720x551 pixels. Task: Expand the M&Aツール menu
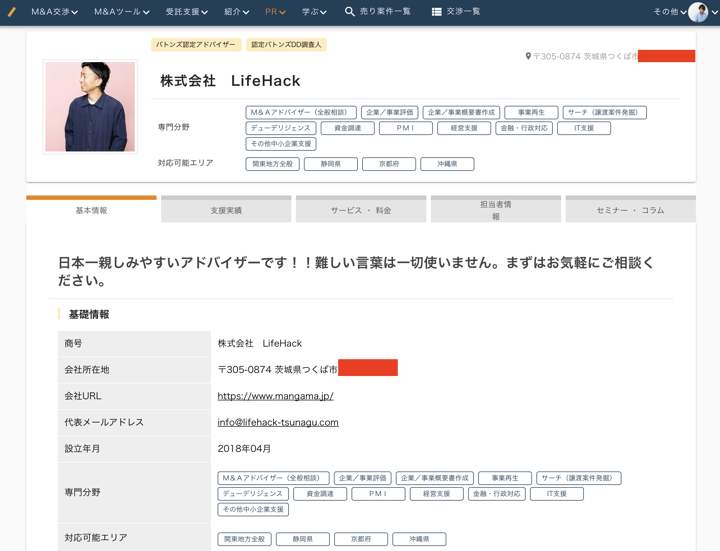coord(121,12)
